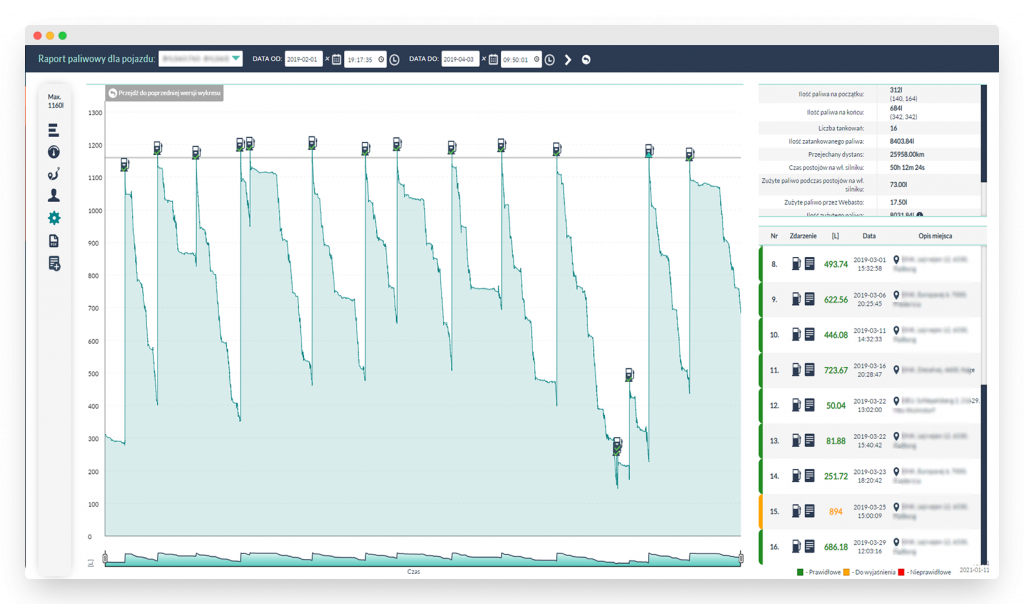1024x604 pixels.
Task: Select the leftmost refueling marker on chart
Action: (124, 165)
